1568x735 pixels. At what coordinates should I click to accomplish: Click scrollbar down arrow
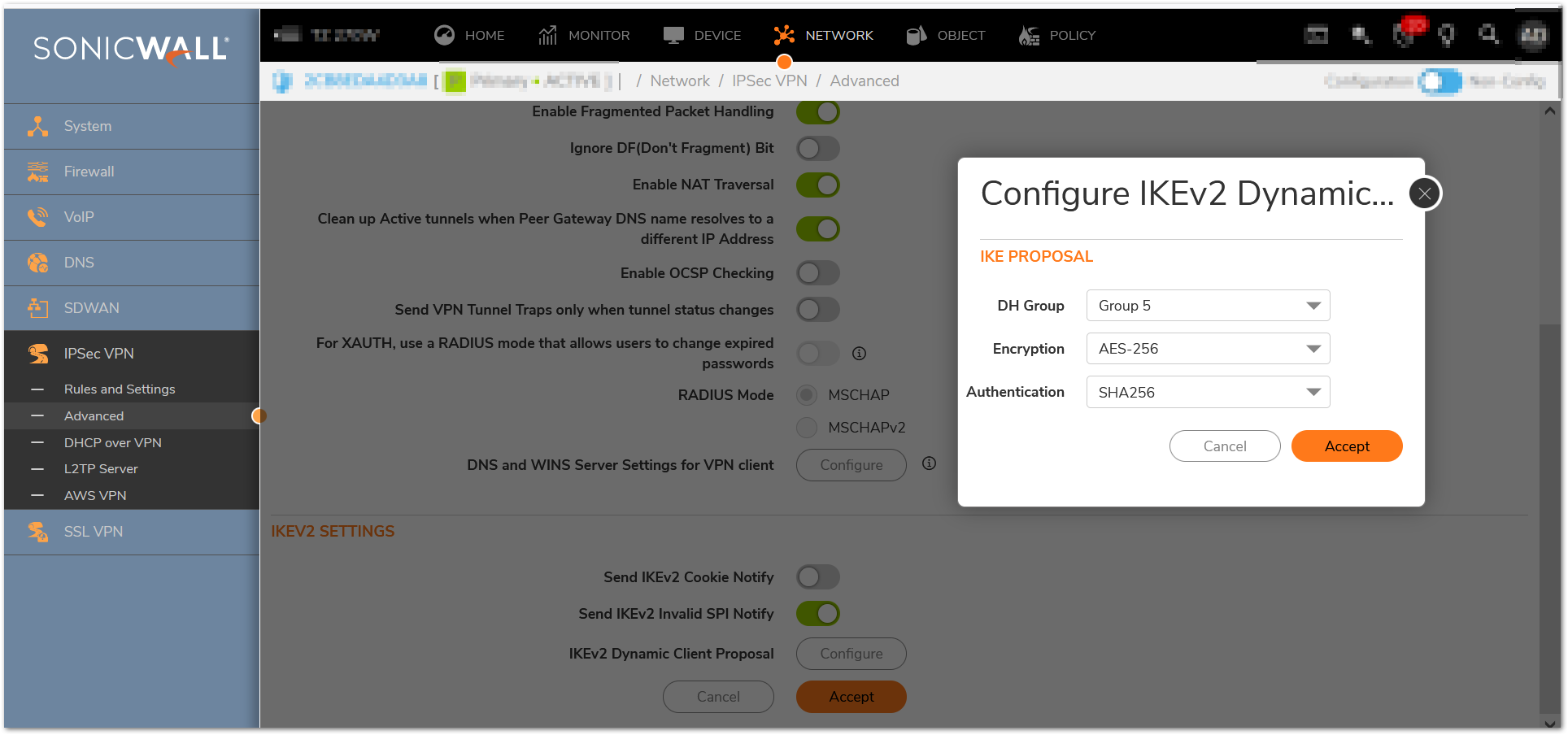(1549, 723)
